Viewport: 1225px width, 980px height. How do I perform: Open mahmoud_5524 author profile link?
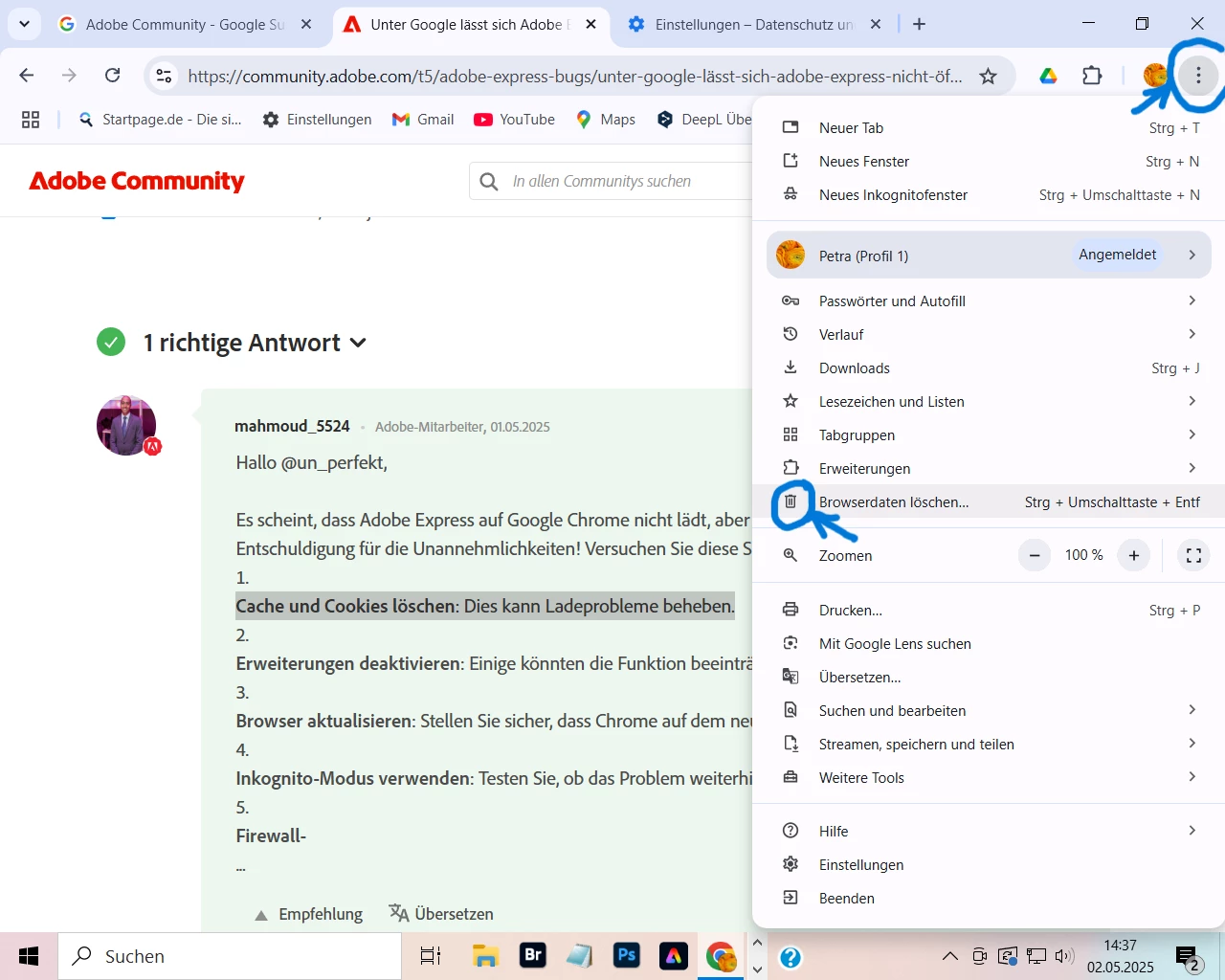click(292, 427)
